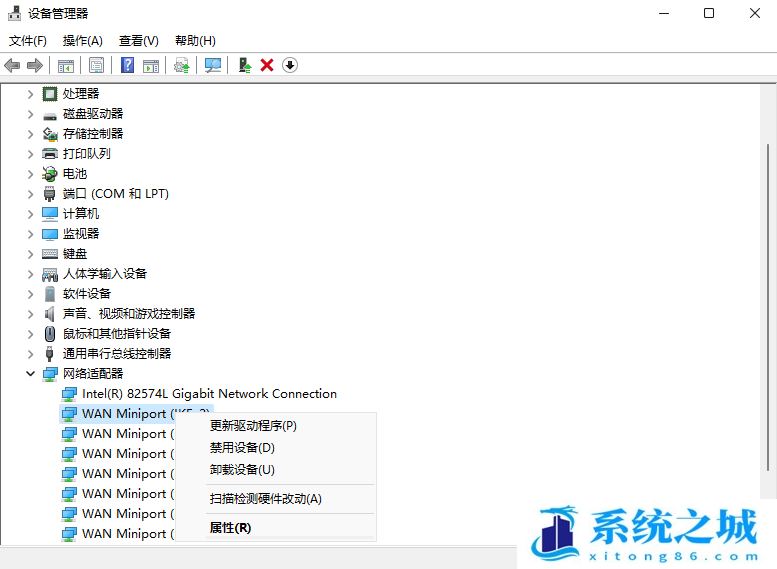This screenshot has width=777, height=569.
Task: Expand the 鼠标和其他指针设备 node
Action: click(31, 333)
